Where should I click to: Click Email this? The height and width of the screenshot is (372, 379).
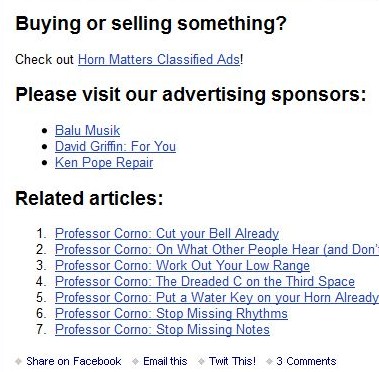coord(165,361)
